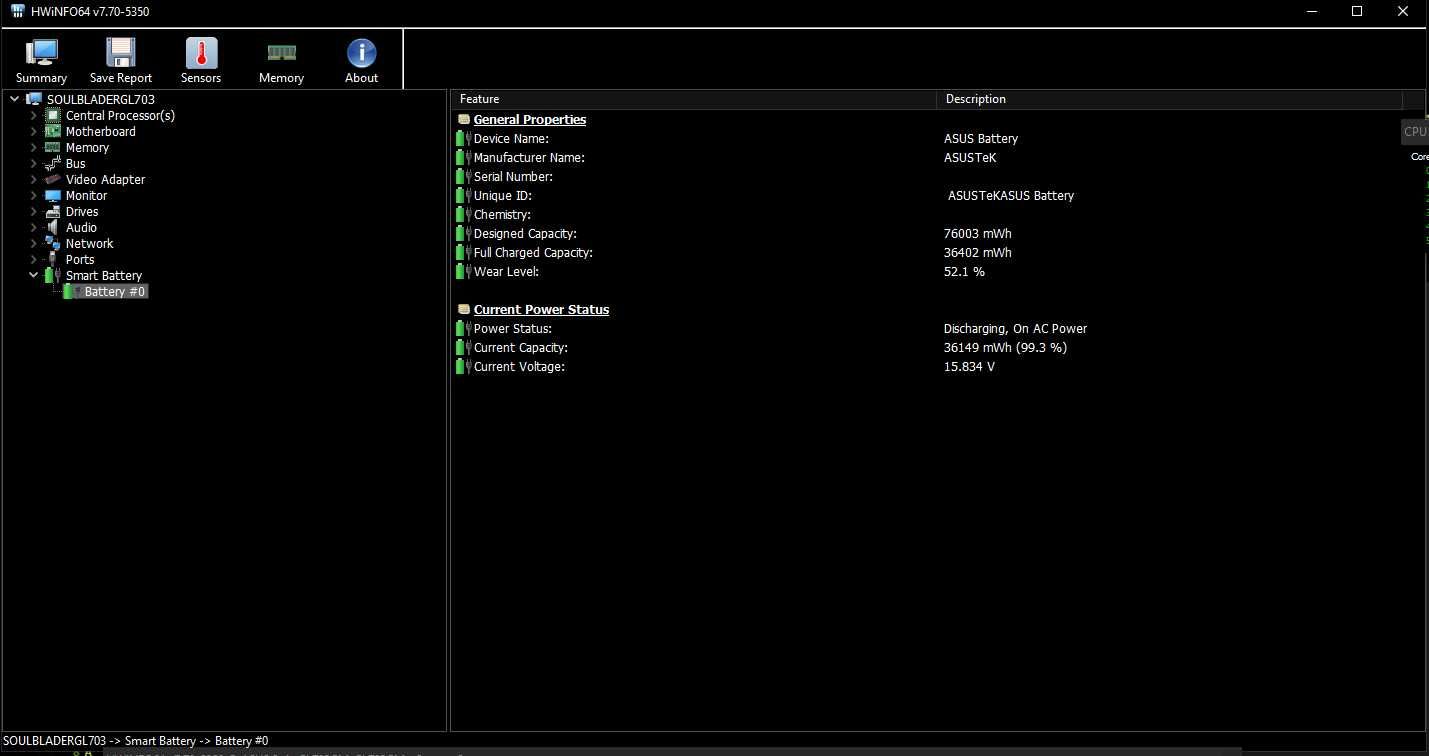The image size is (1429, 756).
Task: Expand the Video Adapter node
Action: [33, 179]
